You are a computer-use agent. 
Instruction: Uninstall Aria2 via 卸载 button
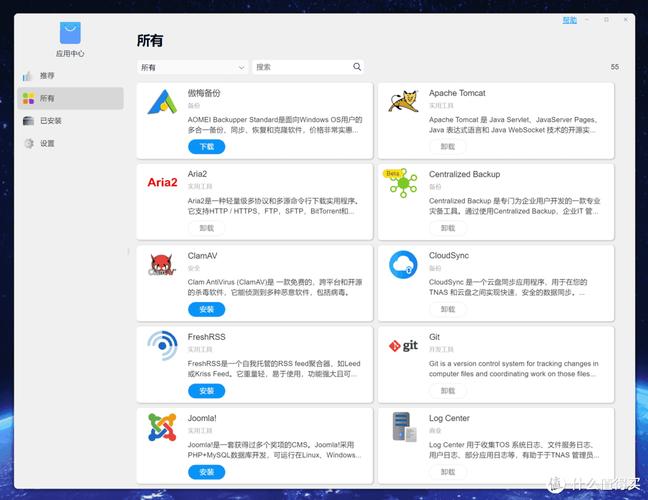click(x=207, y=228)
